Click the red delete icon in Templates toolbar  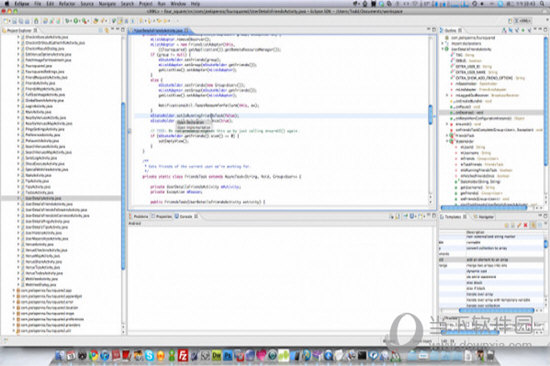click(525, 225)
